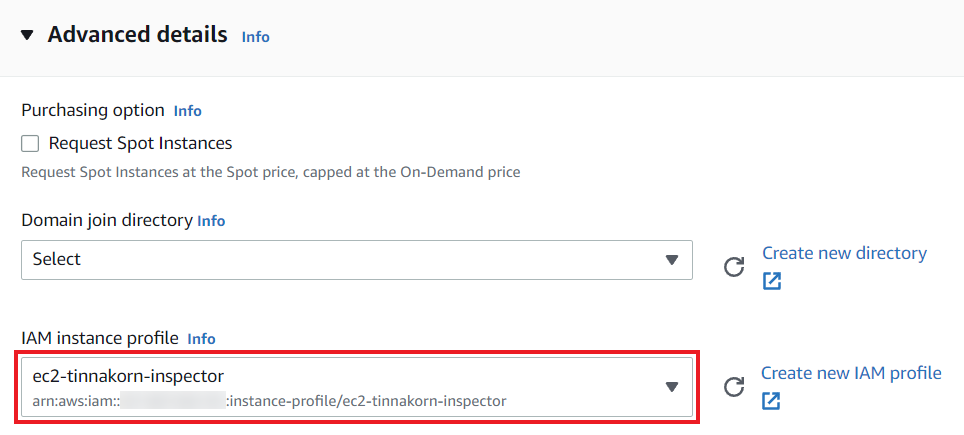Click the arrow in the Domain join directory box
This screenshot has height=435, width=964.
pyautogui.click(x=672, y=260)
